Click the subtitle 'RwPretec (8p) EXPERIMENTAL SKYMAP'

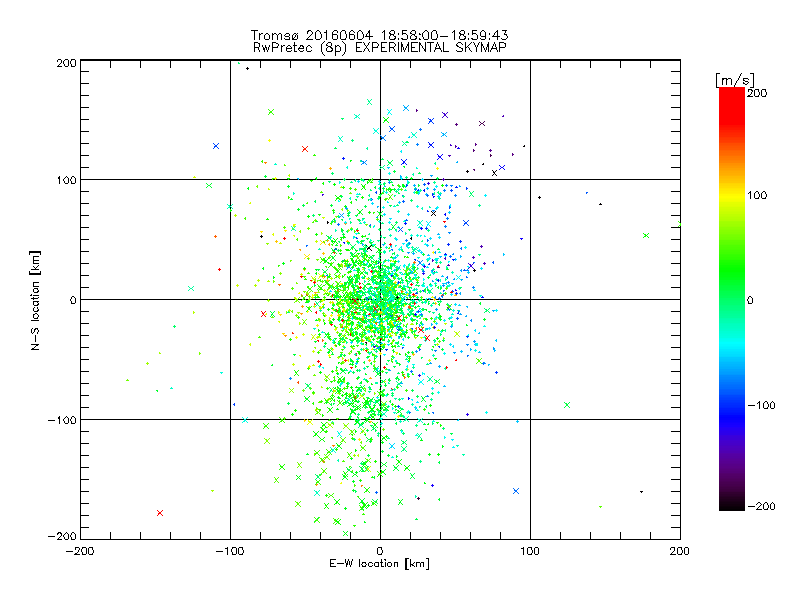380,47
